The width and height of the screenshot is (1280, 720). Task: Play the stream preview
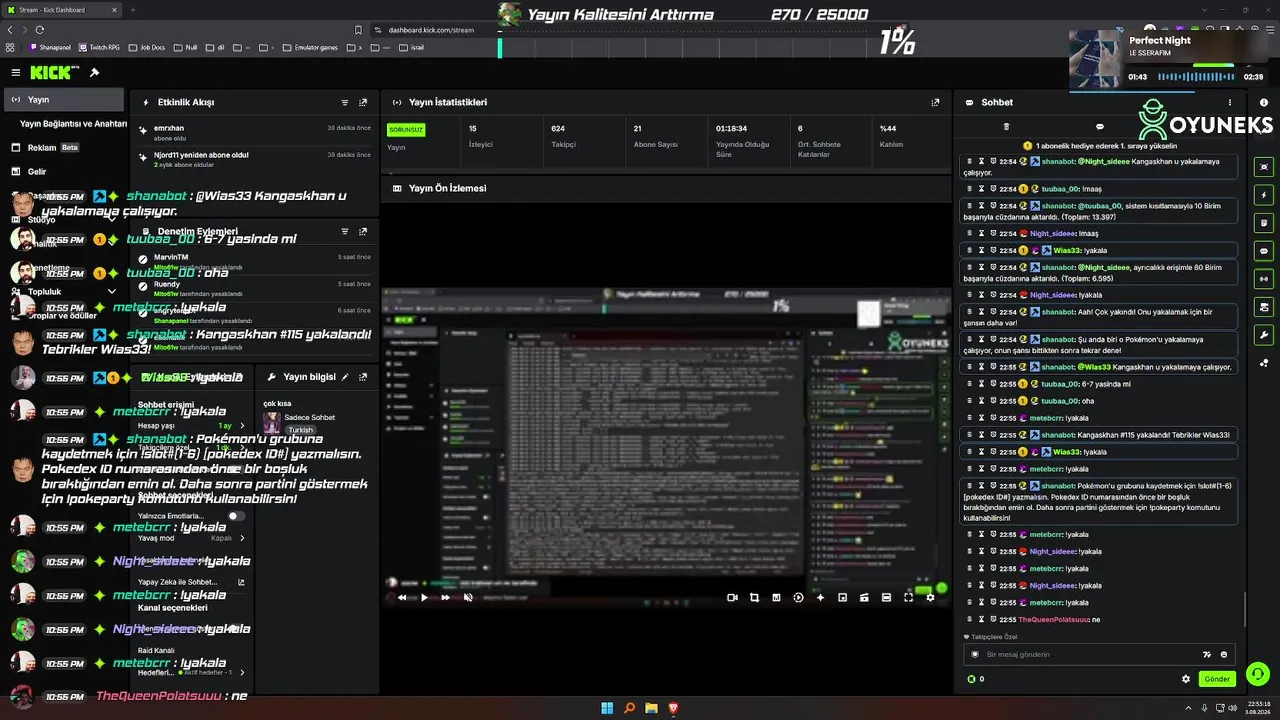424,597
